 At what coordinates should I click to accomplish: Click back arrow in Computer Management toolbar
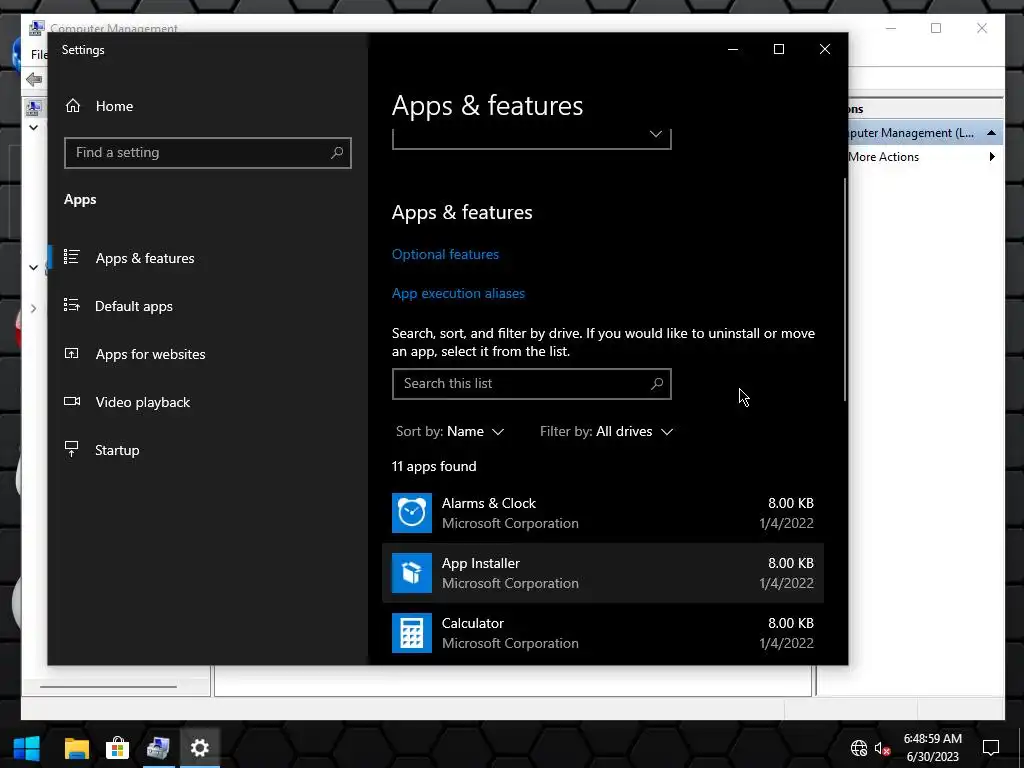click(33, 80)
